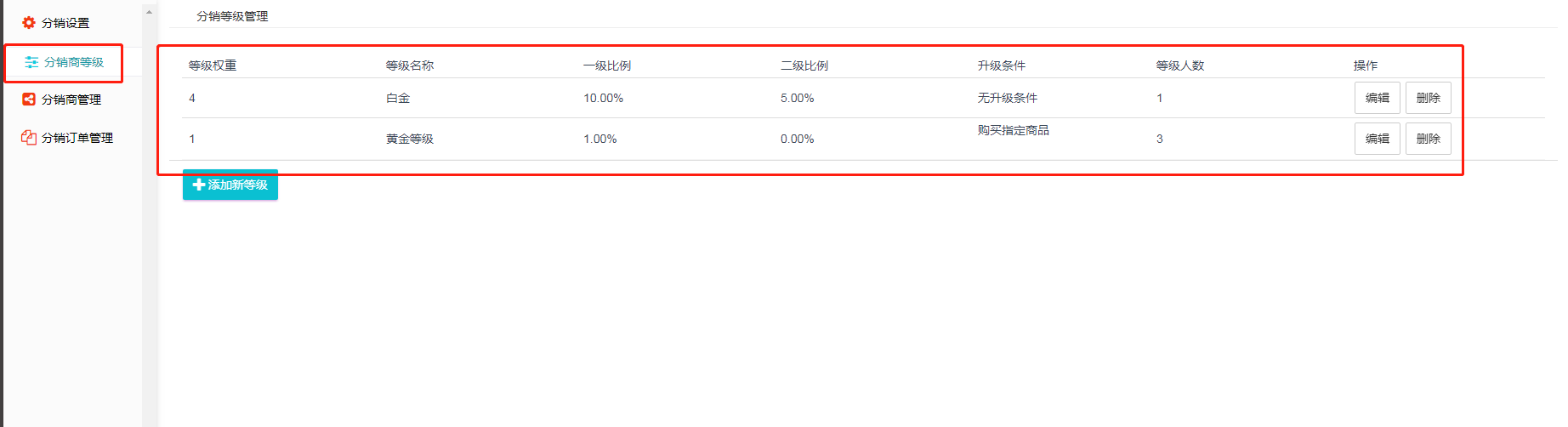The image size is (1568, 427).
Task: Edit the 白金 level row
Action: 1377,98
